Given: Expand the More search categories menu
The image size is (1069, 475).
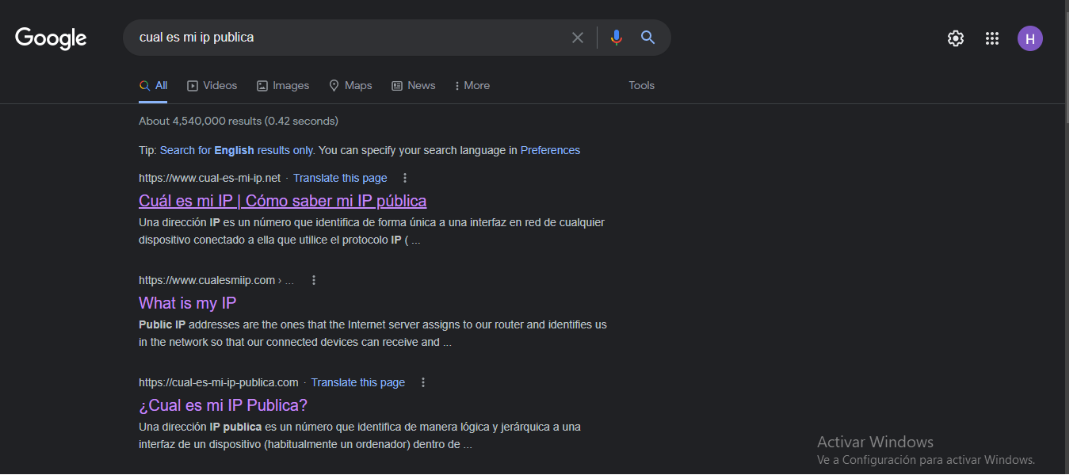Looking at the screenshot, I should (472, 86).
